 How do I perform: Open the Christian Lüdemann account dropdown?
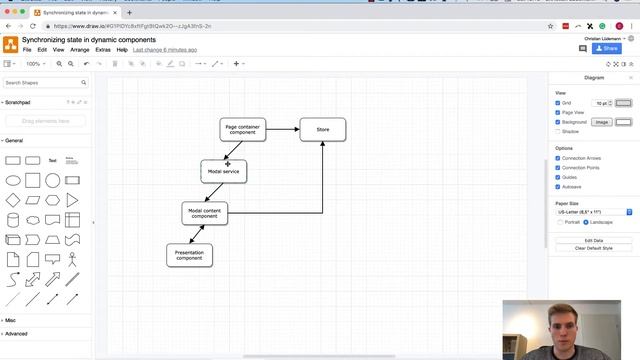(x=604, y=38)
